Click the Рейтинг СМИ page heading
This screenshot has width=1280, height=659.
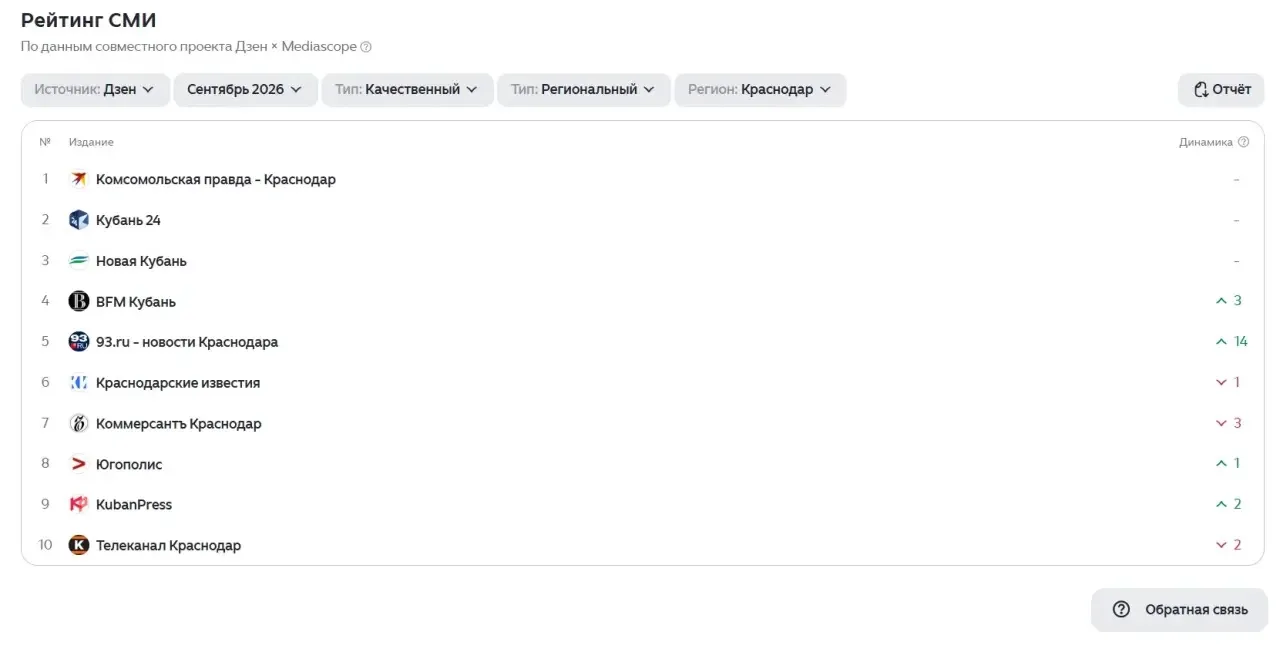coord(89,20)
